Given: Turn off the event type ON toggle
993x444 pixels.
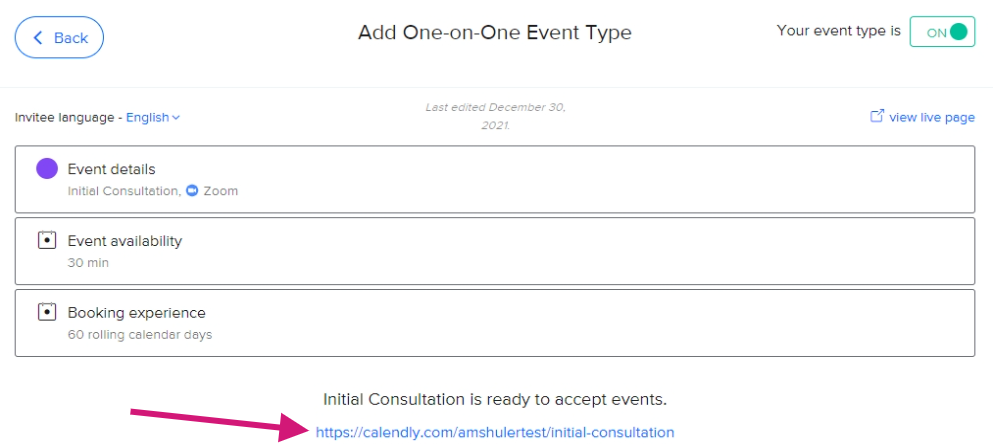Looking at the screenshot, I should [x=942, y=32].
